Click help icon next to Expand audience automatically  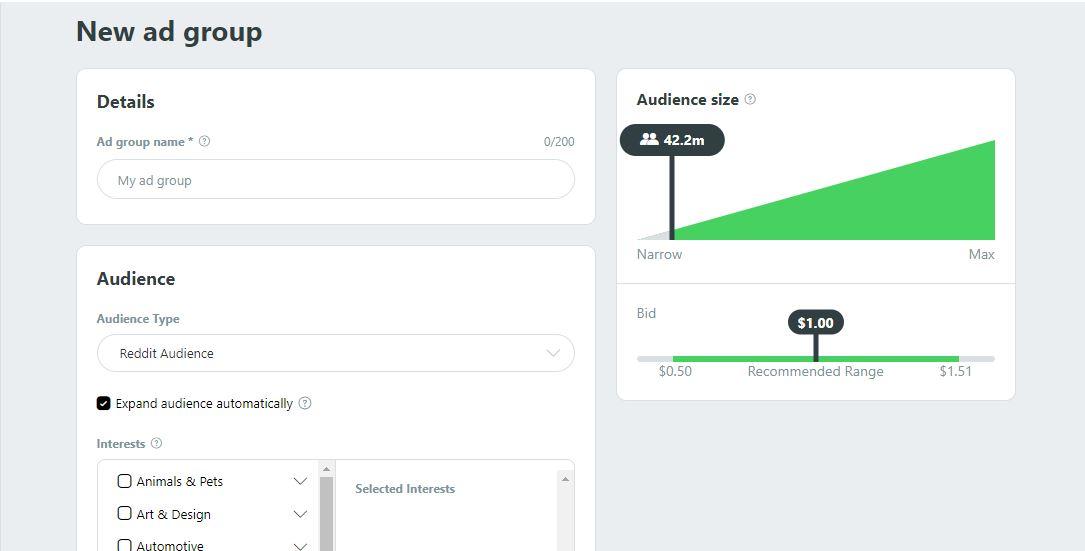point(305,403)
